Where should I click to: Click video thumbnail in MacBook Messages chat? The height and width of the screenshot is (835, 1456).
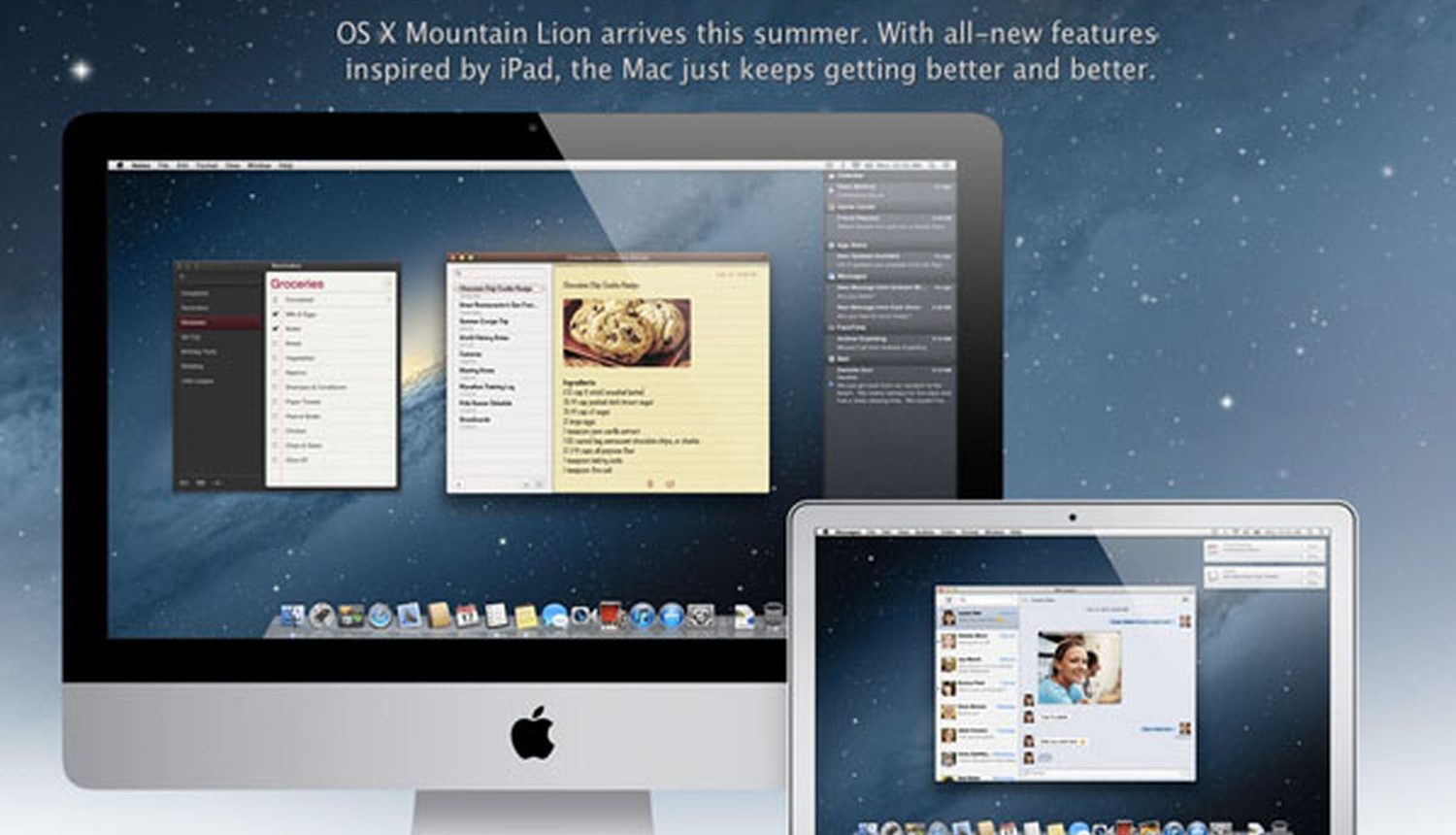point(1079,668)
